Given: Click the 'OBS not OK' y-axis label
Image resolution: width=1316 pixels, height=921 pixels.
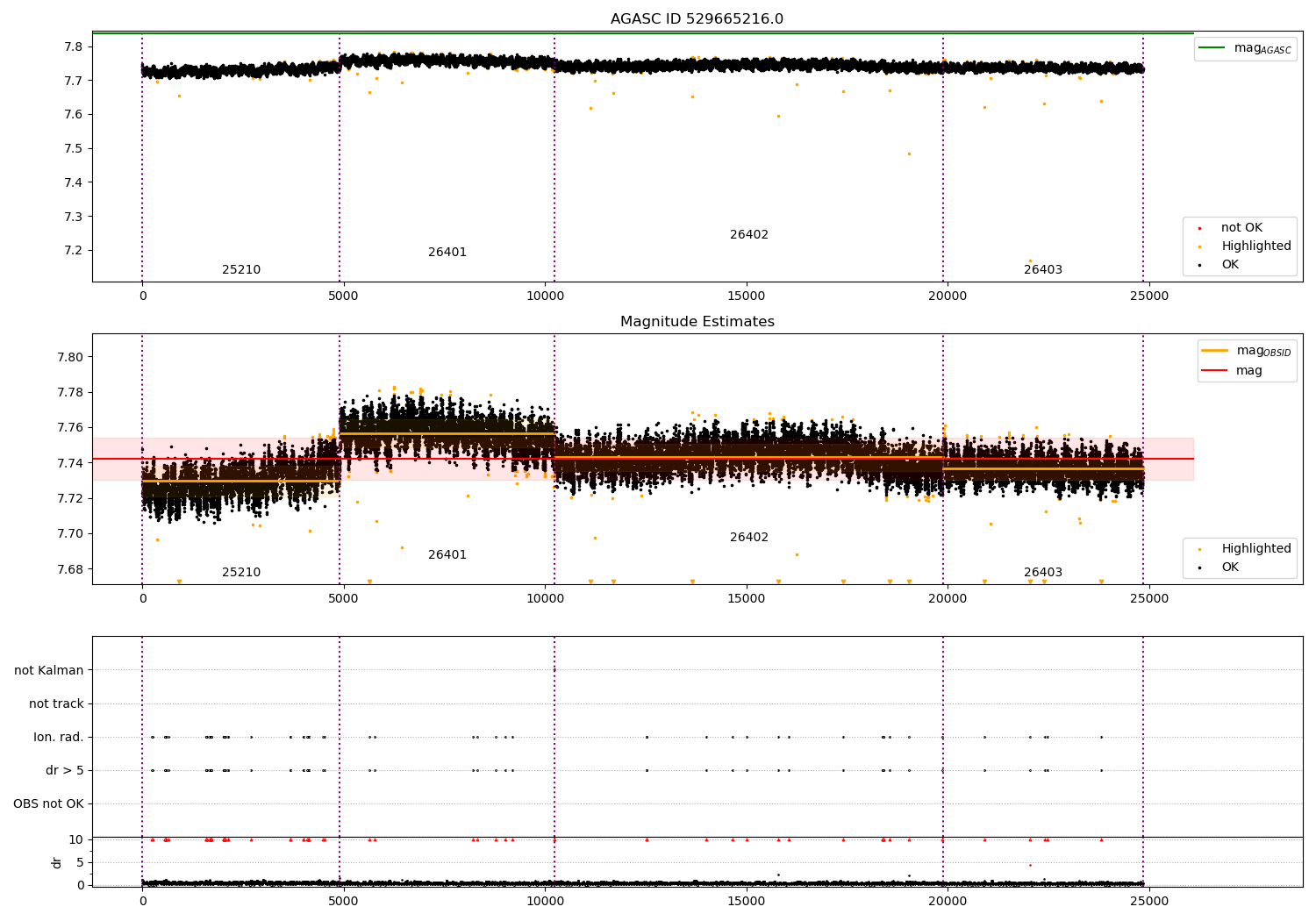Looking at the screenshot, I should point(49,804).
